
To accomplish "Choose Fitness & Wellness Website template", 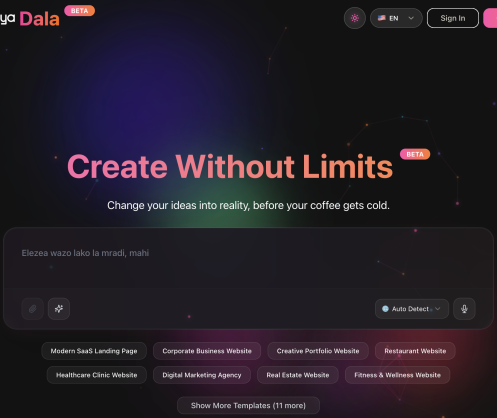I will (x=397, y=375).
